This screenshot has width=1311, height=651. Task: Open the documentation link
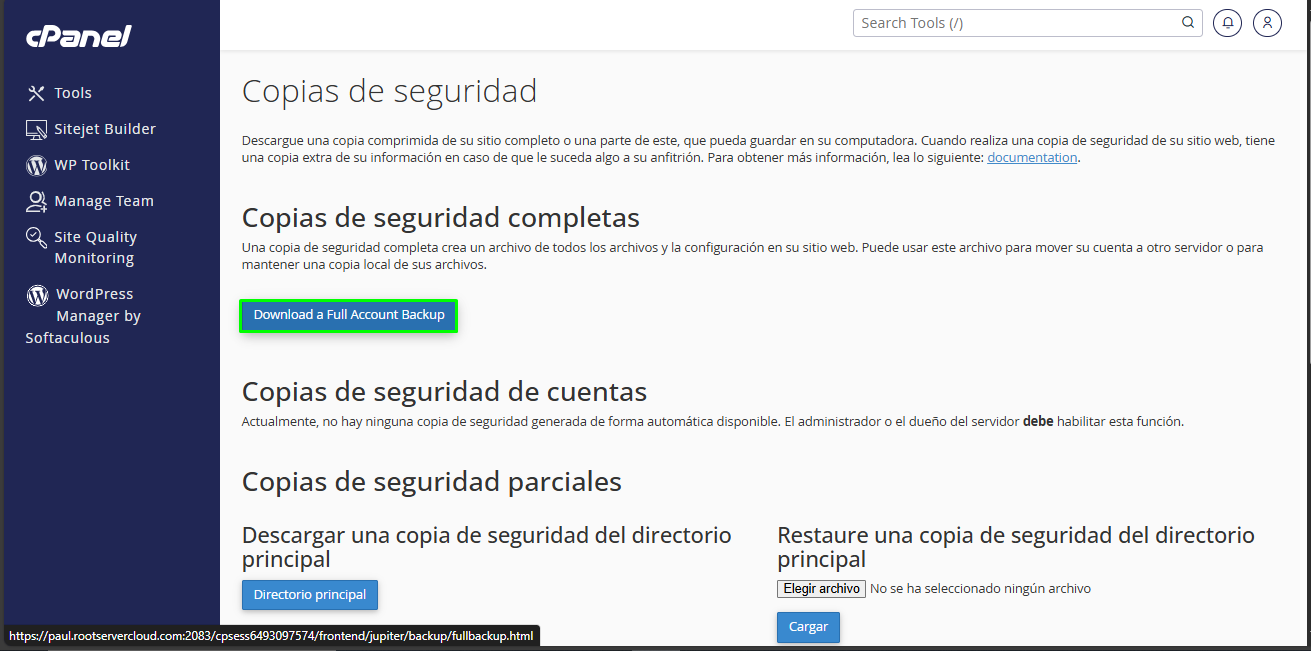click(1031, 157)
